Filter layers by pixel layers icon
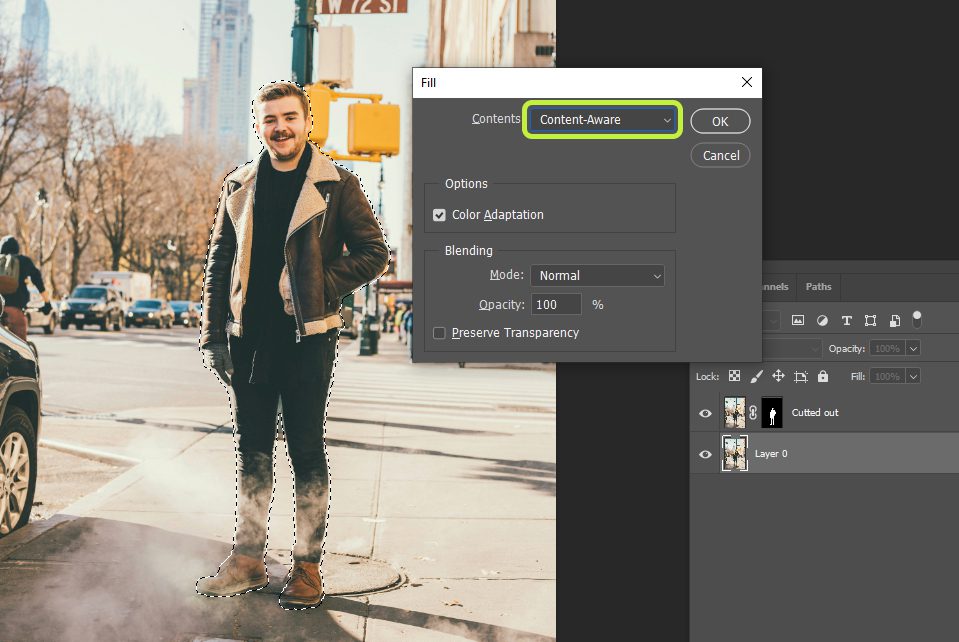 pos(798,320)
